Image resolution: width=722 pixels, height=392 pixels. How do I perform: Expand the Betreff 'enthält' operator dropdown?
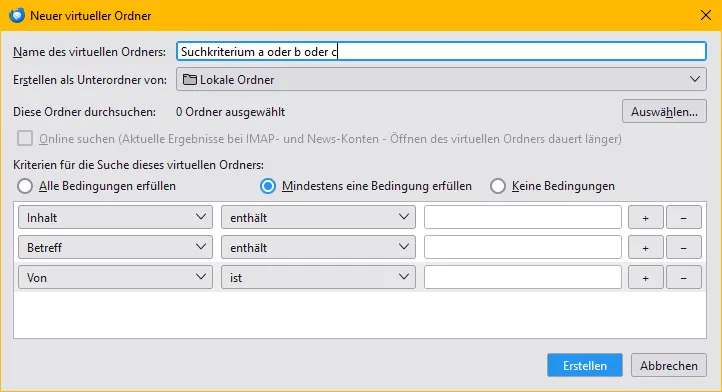[x=318, y=247]
